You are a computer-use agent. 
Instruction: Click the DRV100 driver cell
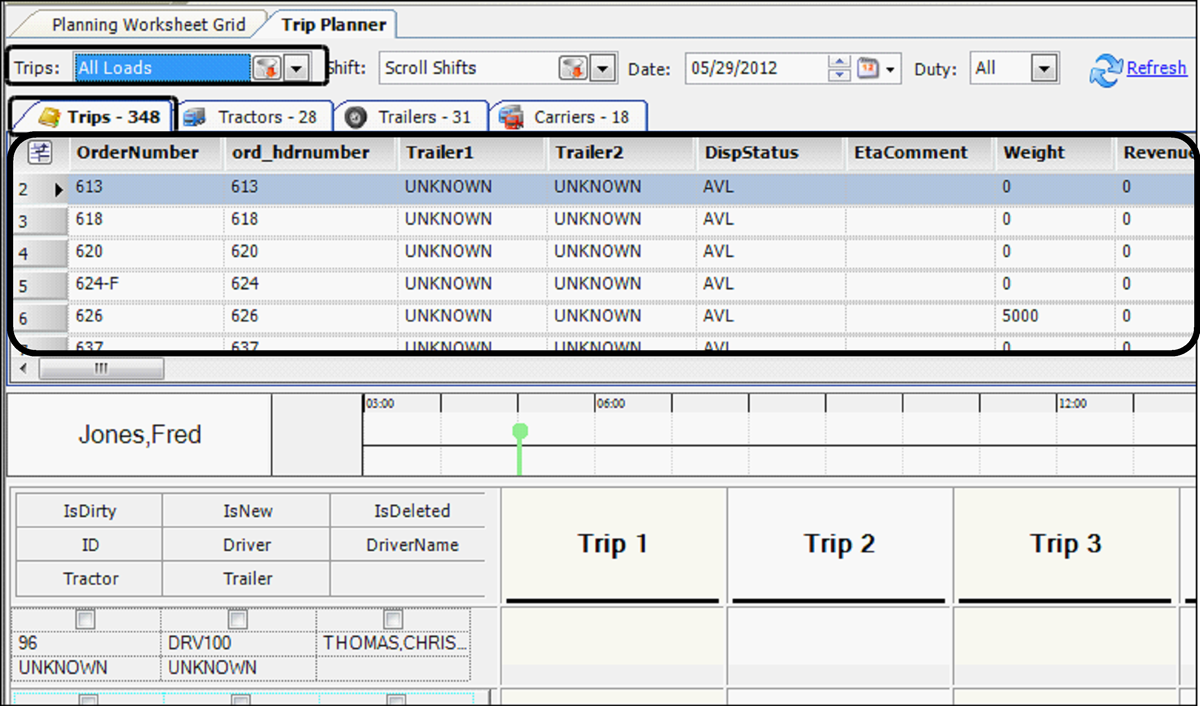coord(240,645)
